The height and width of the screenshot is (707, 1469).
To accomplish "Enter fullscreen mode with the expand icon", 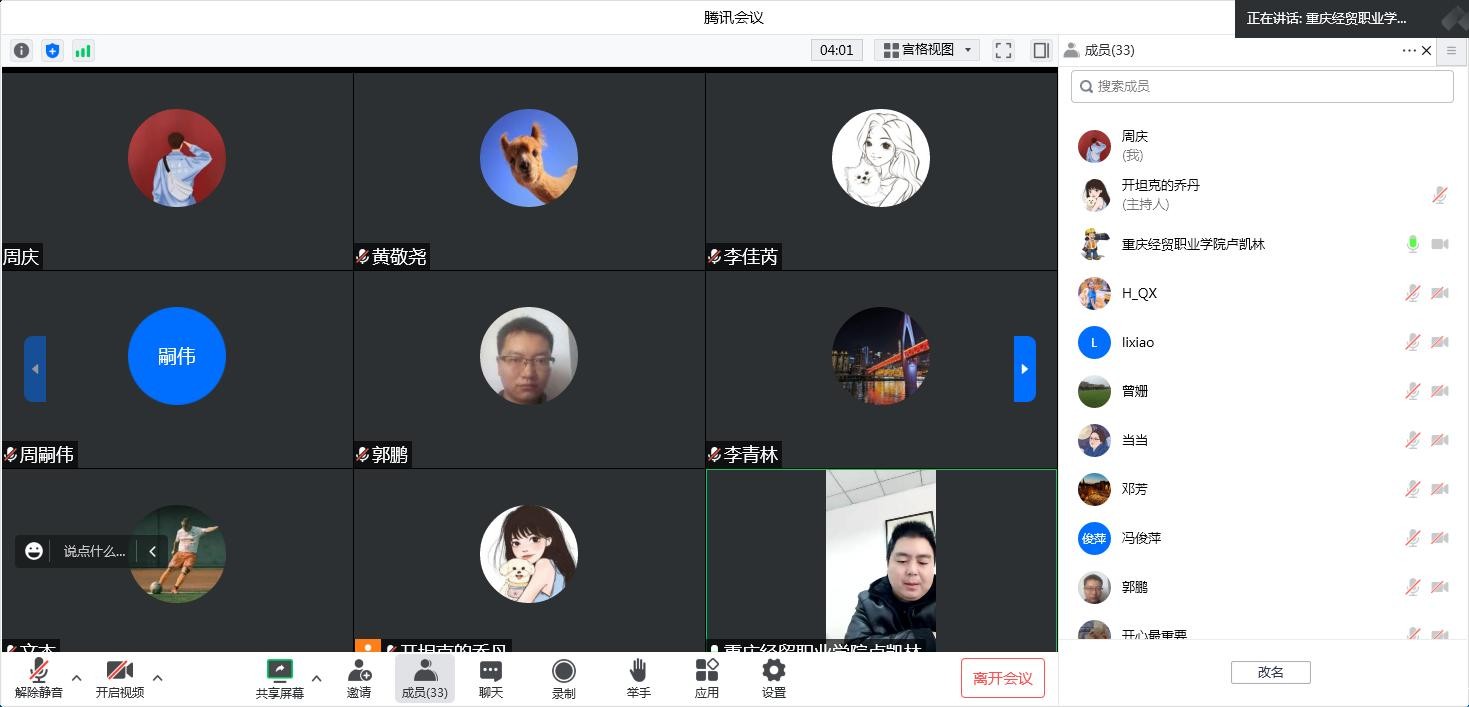I will pos(1003,50).
